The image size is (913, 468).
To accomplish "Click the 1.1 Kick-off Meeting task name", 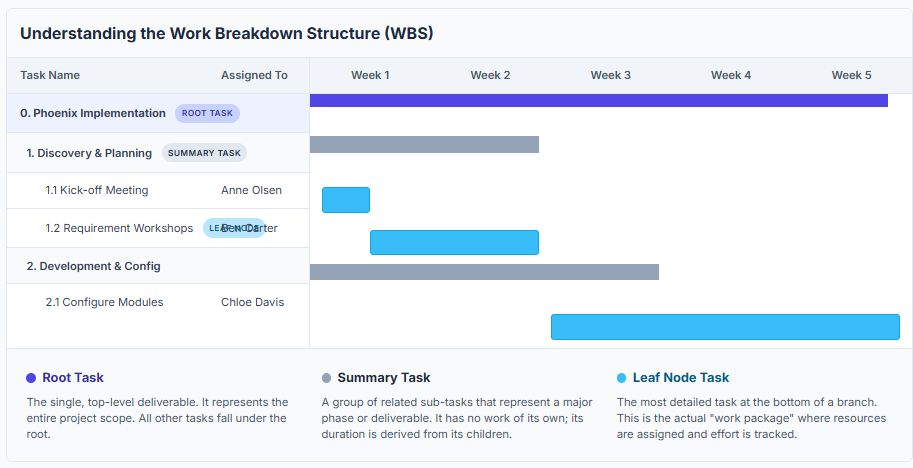I will [96, 190].
